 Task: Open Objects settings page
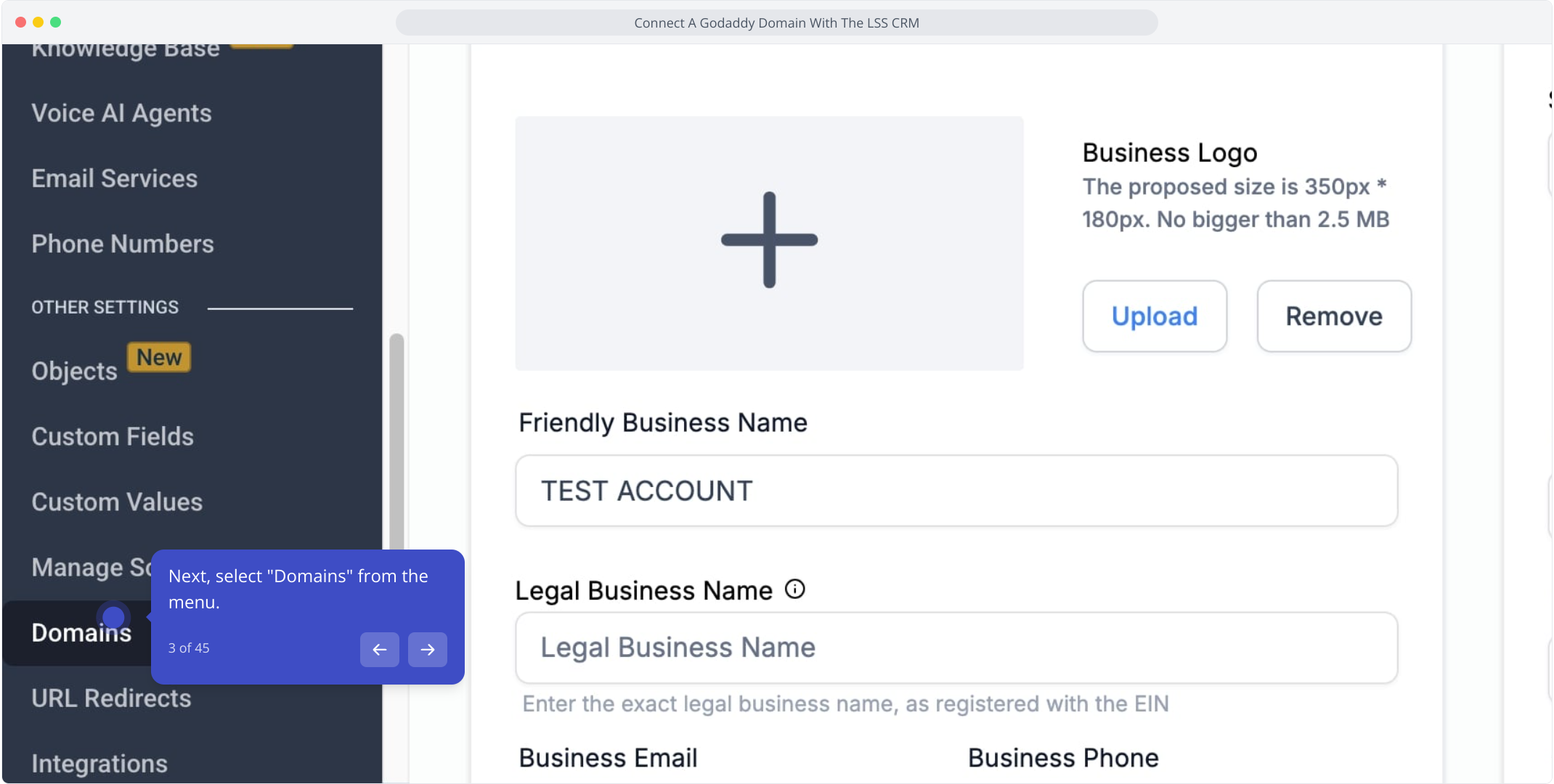click(74, 371)
